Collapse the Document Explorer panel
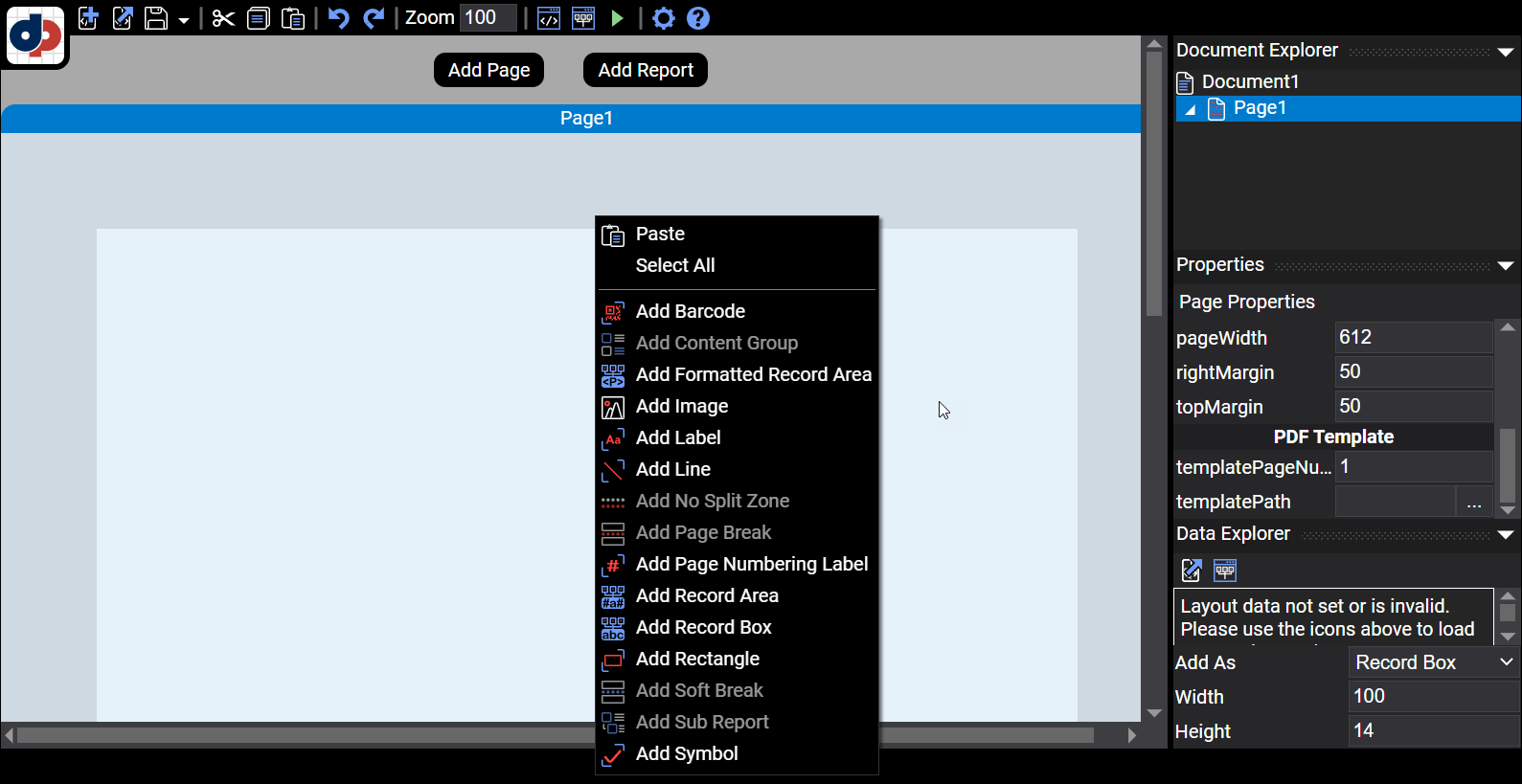This screenshot has width=1522, height=784. pyautogui.click(x=1505, y=52)
